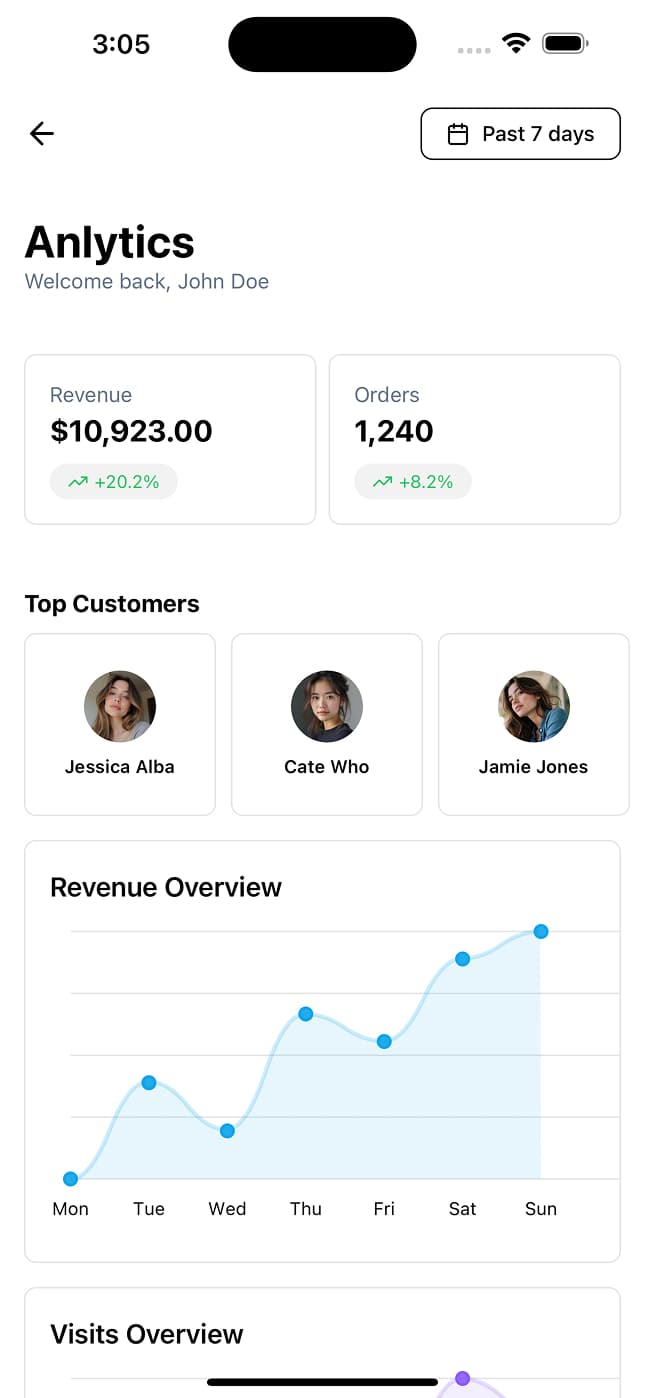This screenshot has width=645, height=1398.
Task: Click the Wi-Fi icon in the status bar
Action: pyautogui.click(x=515, y=43)
